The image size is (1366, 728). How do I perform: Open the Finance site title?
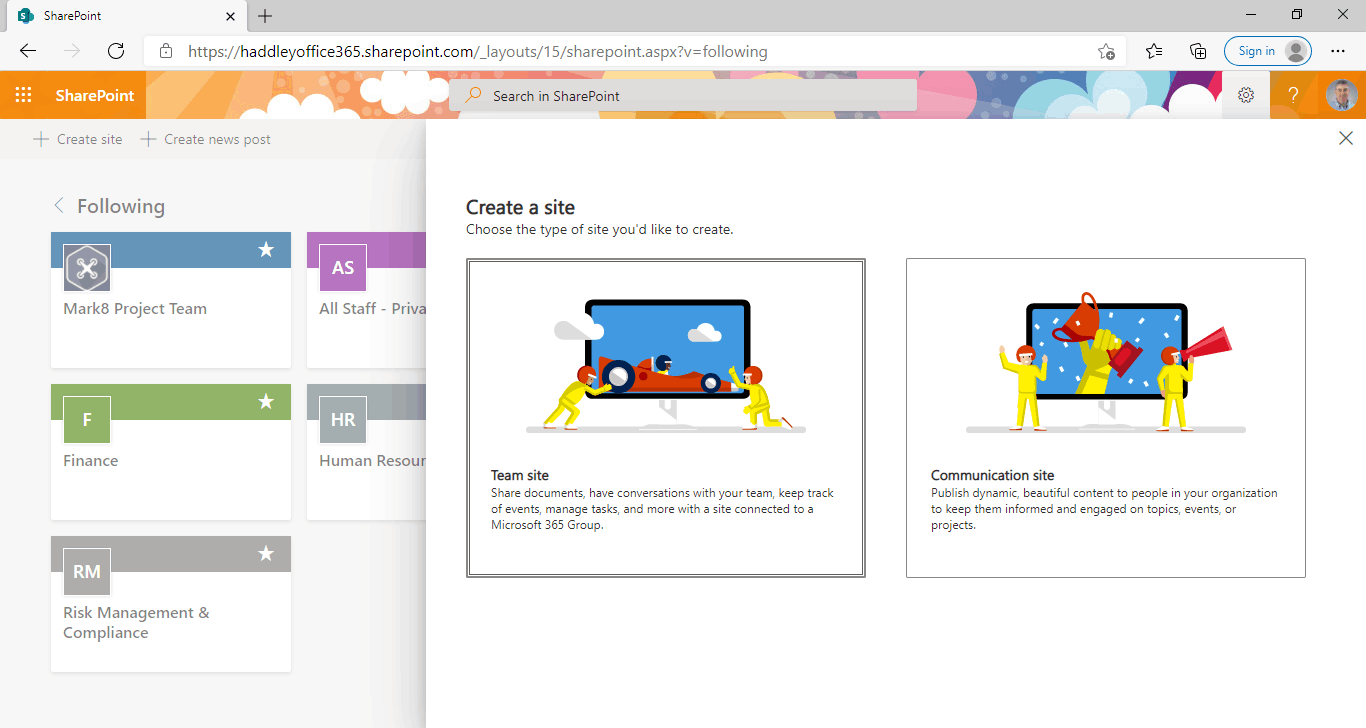pyautogui.click(x=91, y=461)
